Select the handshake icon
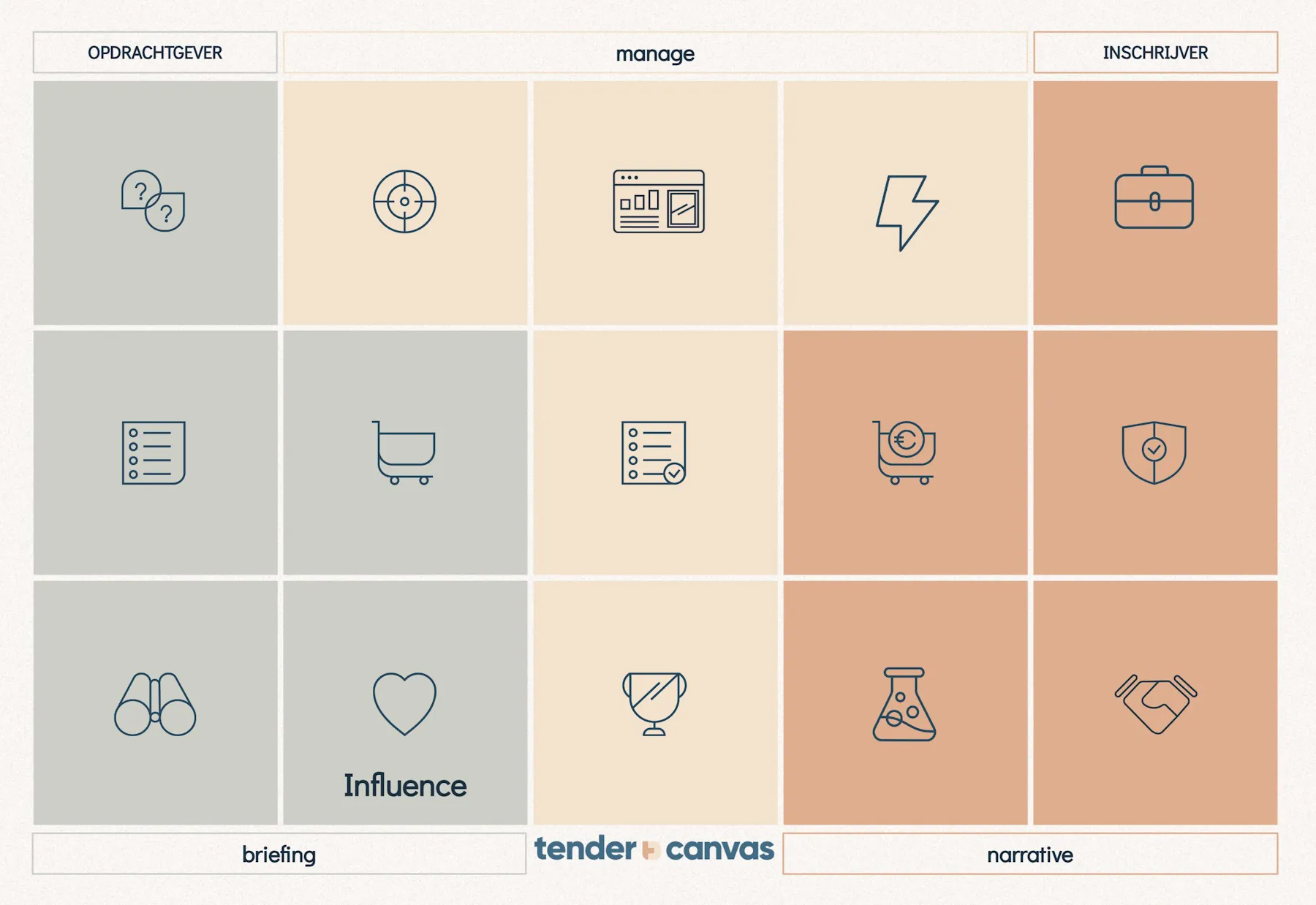 tap(1155, 704)
